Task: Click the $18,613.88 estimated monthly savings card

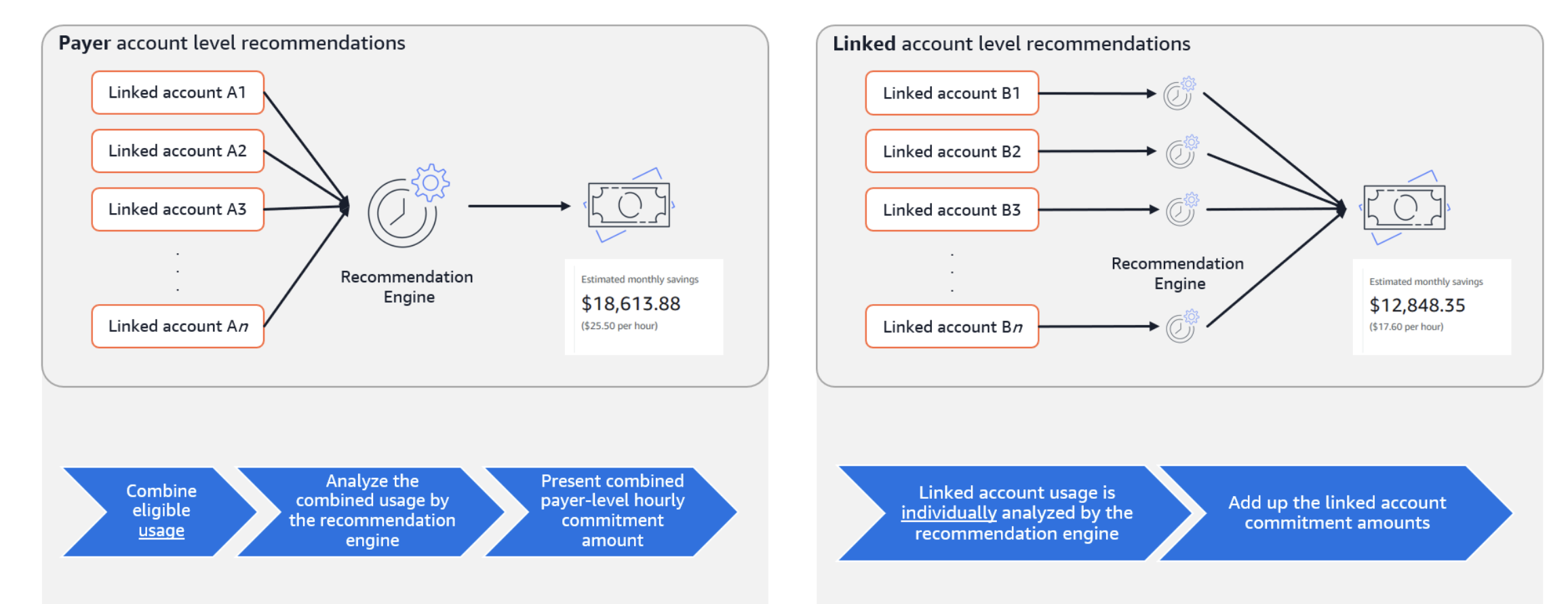Action: (644, 307)
